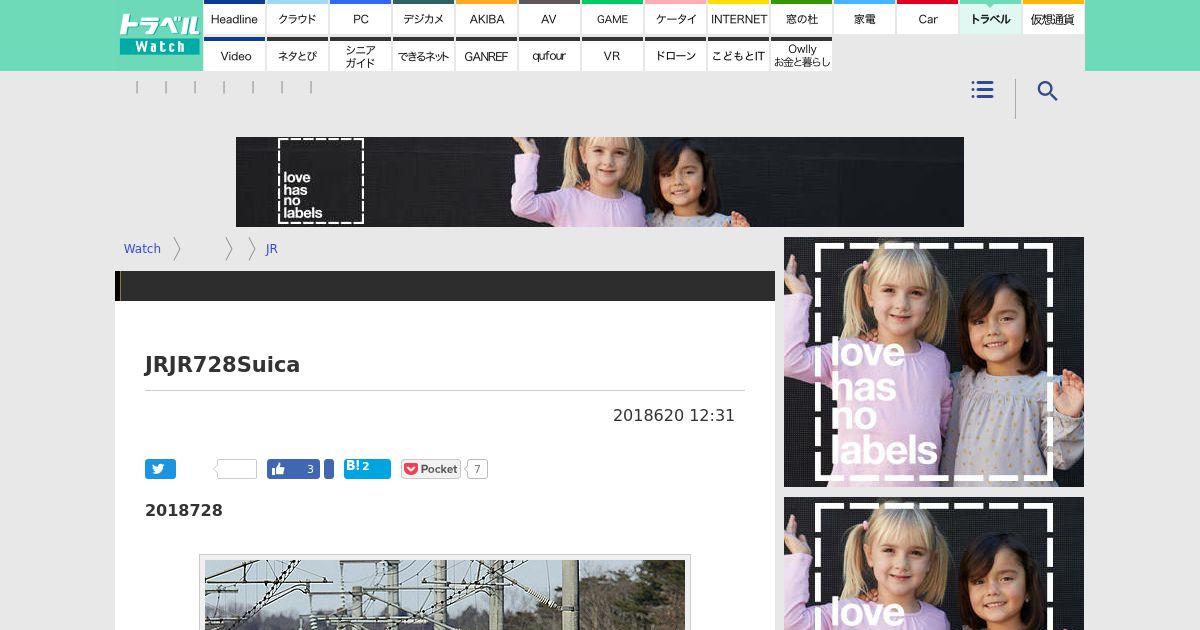Screen dimensions: 1200x630
Task: Open the hamburger list menu icon
Action: coord(982,90)
